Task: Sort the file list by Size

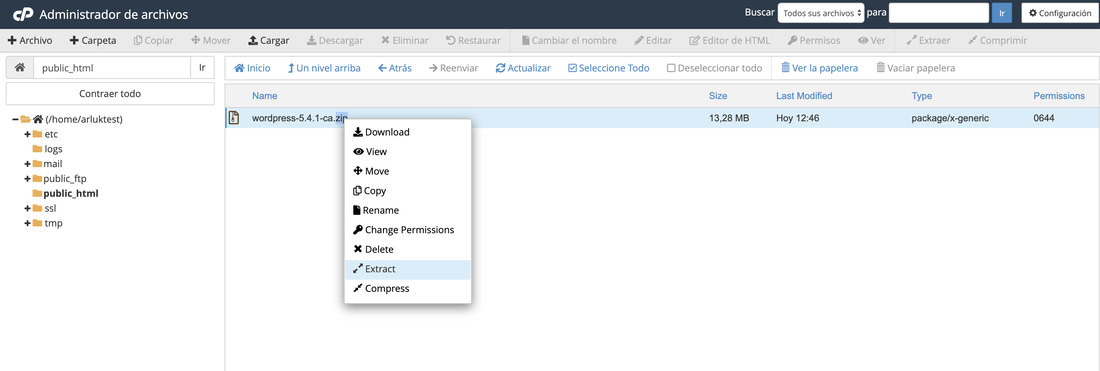Action: (x=718, y=95)
